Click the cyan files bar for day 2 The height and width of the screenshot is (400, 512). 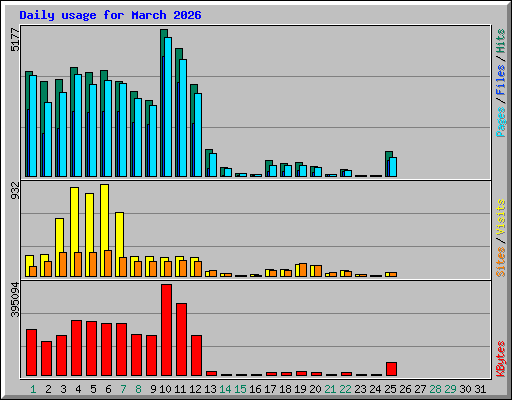[48, 139]
